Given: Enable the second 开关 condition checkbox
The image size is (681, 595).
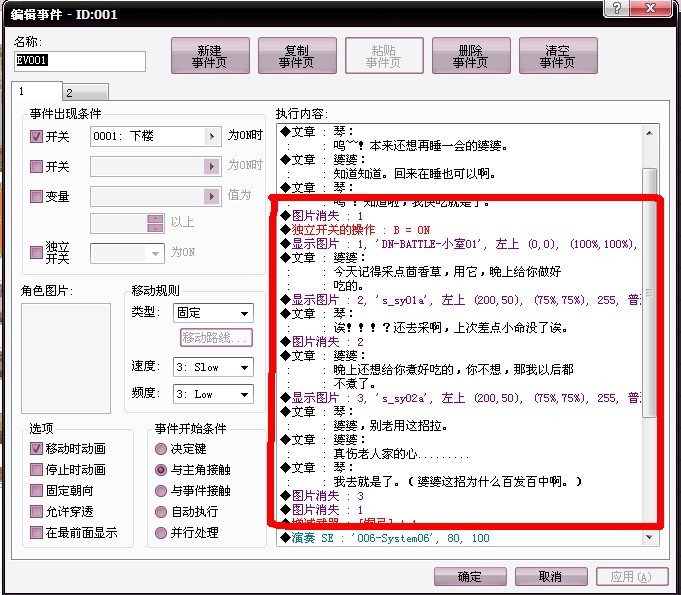Looking at the screenshot, I should [36, 166].
